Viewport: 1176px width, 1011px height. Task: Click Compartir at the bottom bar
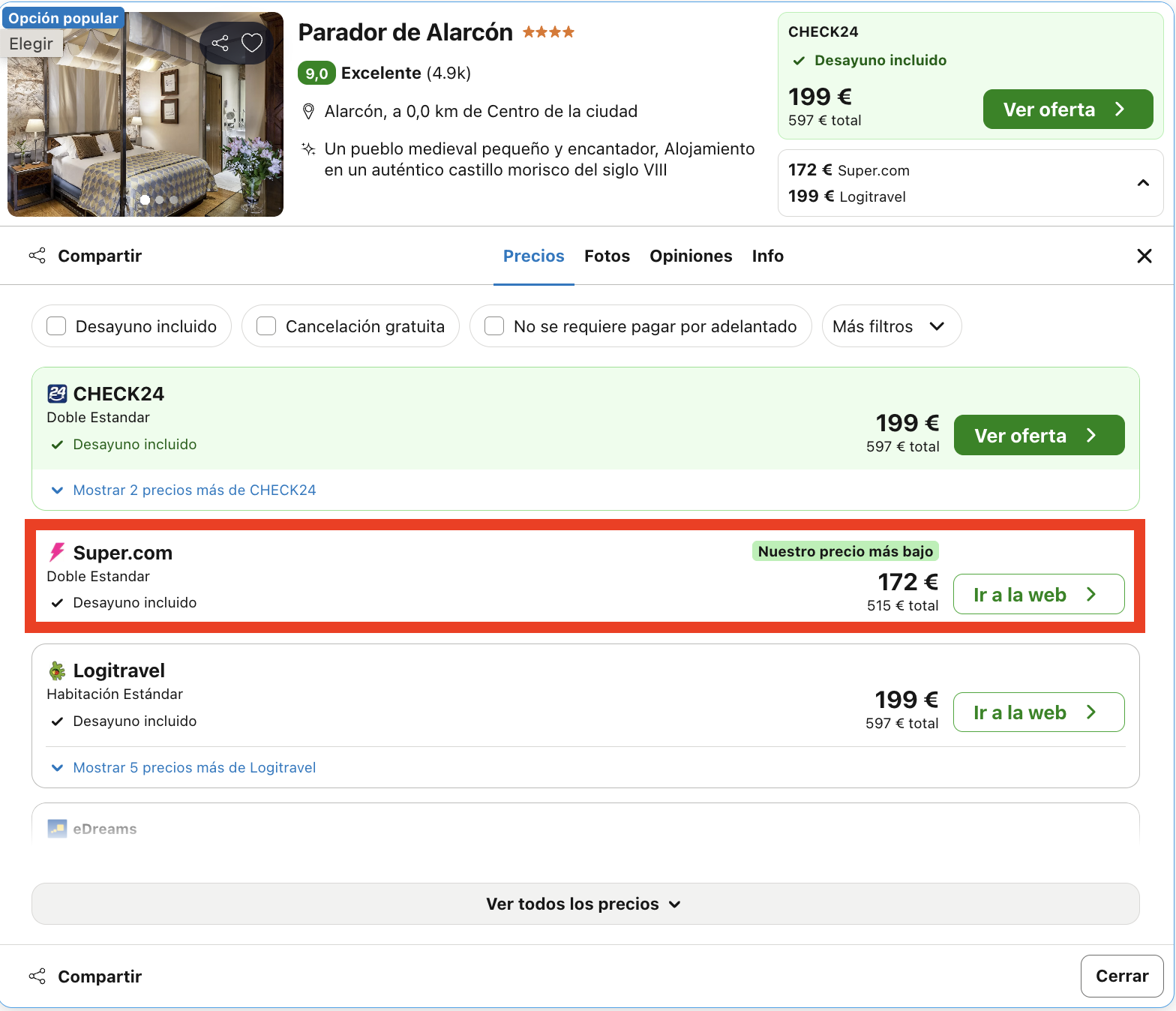click(85, 976)
